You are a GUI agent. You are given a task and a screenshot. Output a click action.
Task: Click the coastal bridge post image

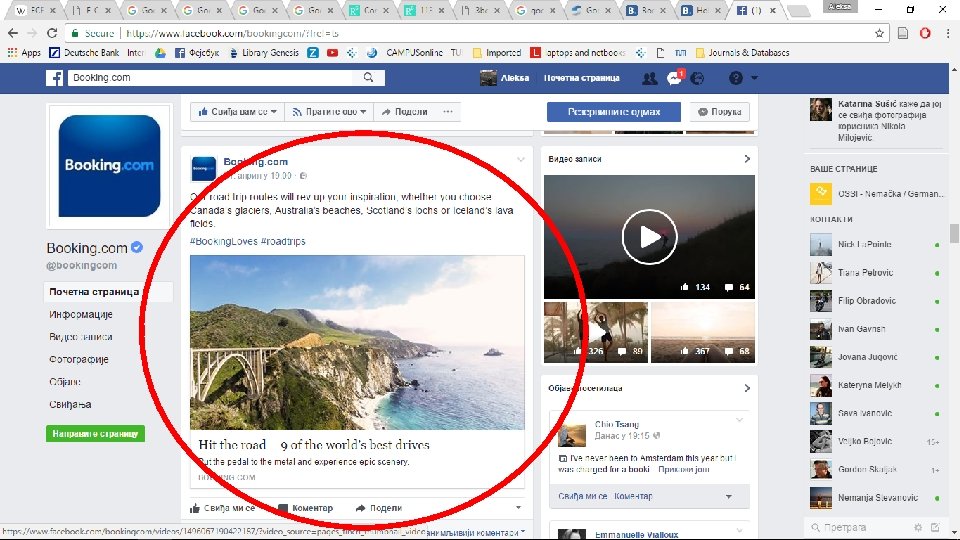click(x=357, y=342)
